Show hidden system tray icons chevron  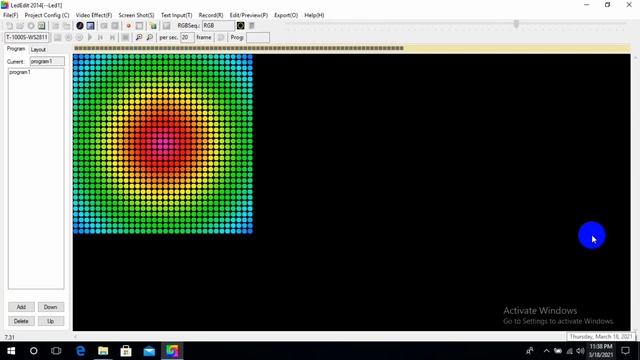[547, 351]
